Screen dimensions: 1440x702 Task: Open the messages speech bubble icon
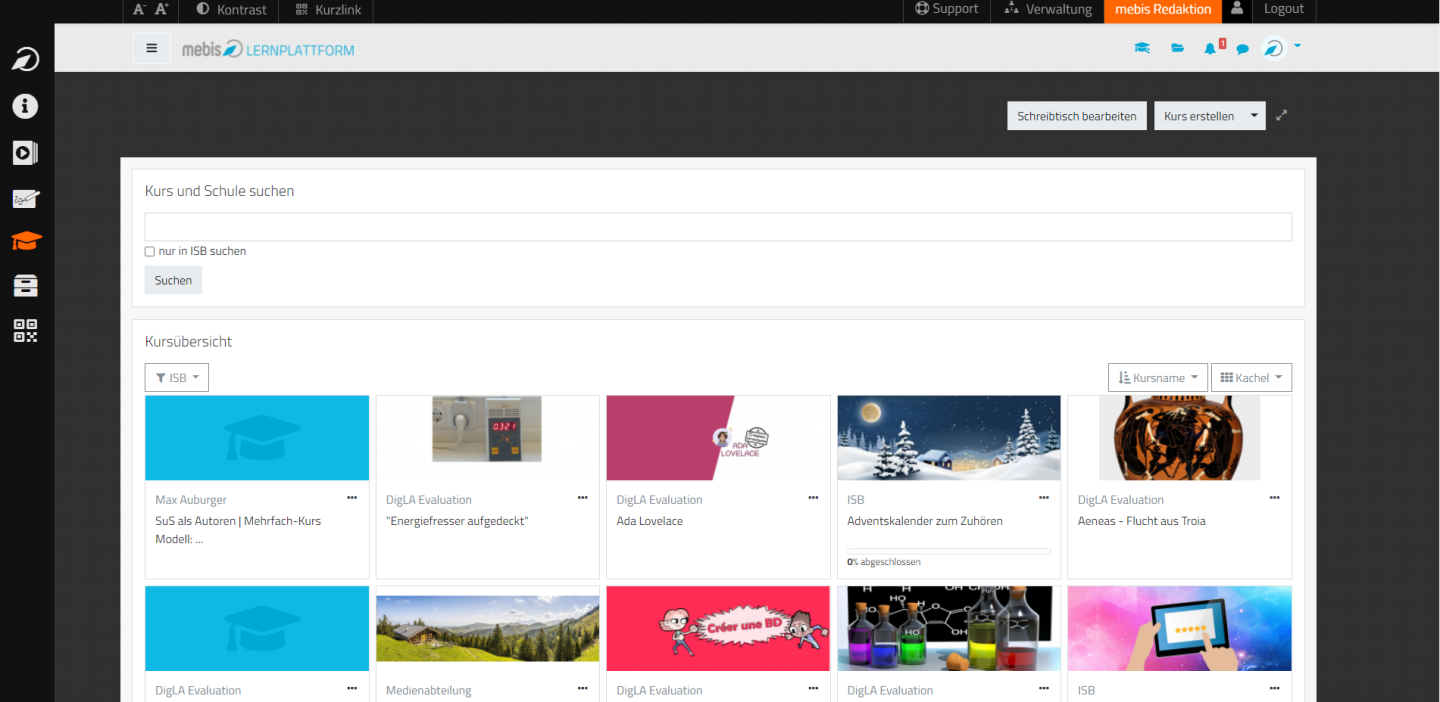coord(1242,49)
